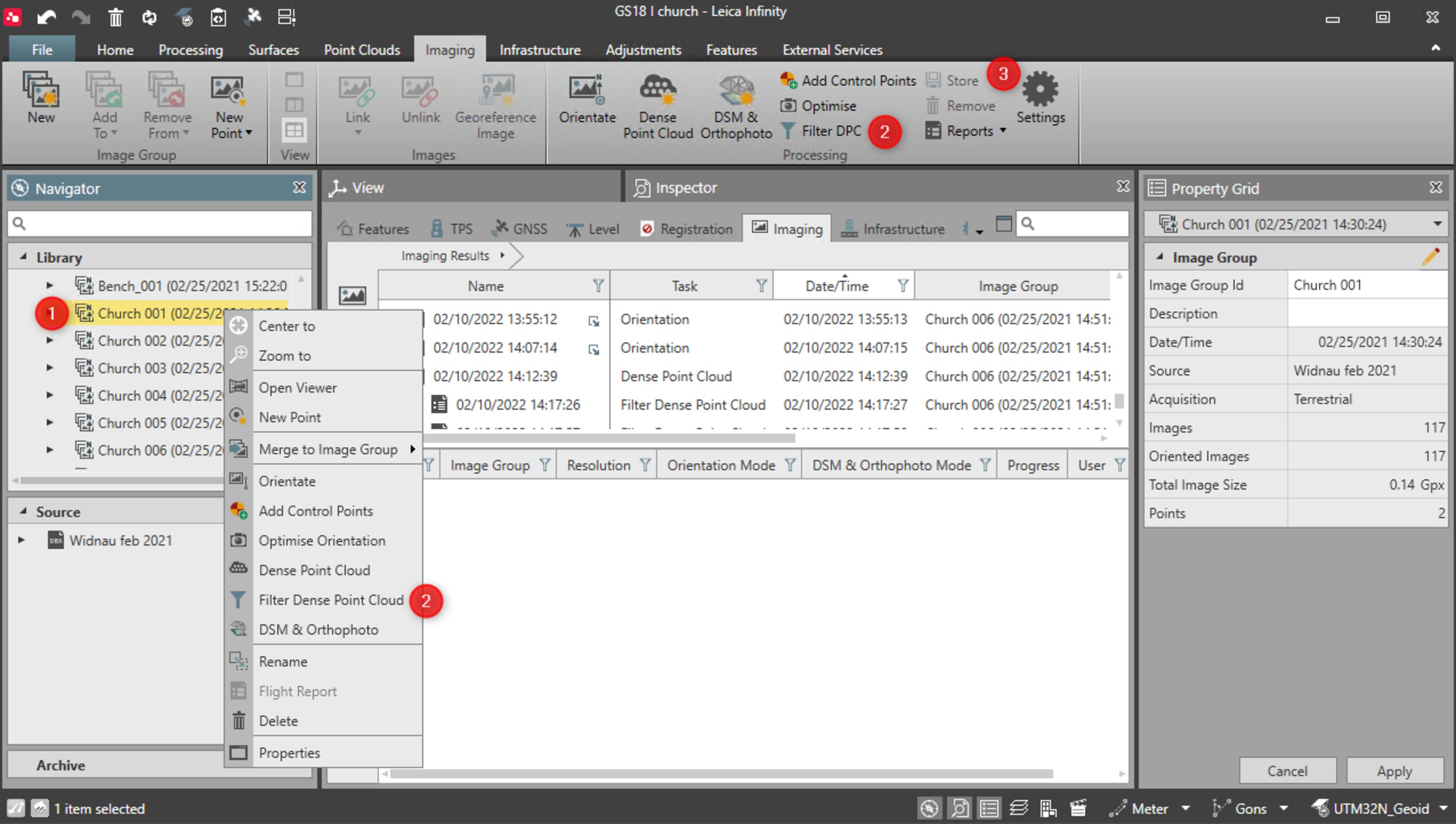The image size is (1456, 824).
Task: Click the Inspector layout window icon
Action: point(1003,224)
